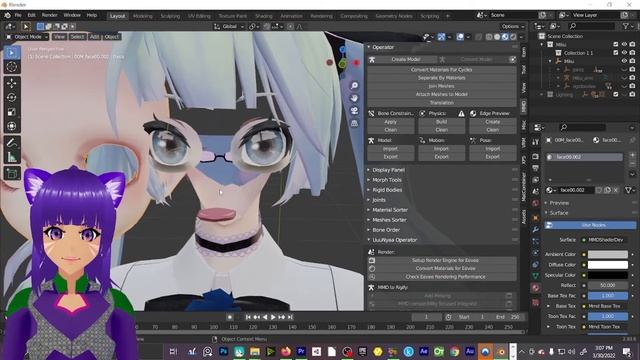Image resolution: width=640 pixels, height=360 pixels.
Task: Click Setup Render Engine for Eevee
Action: (x=446, y=260)
